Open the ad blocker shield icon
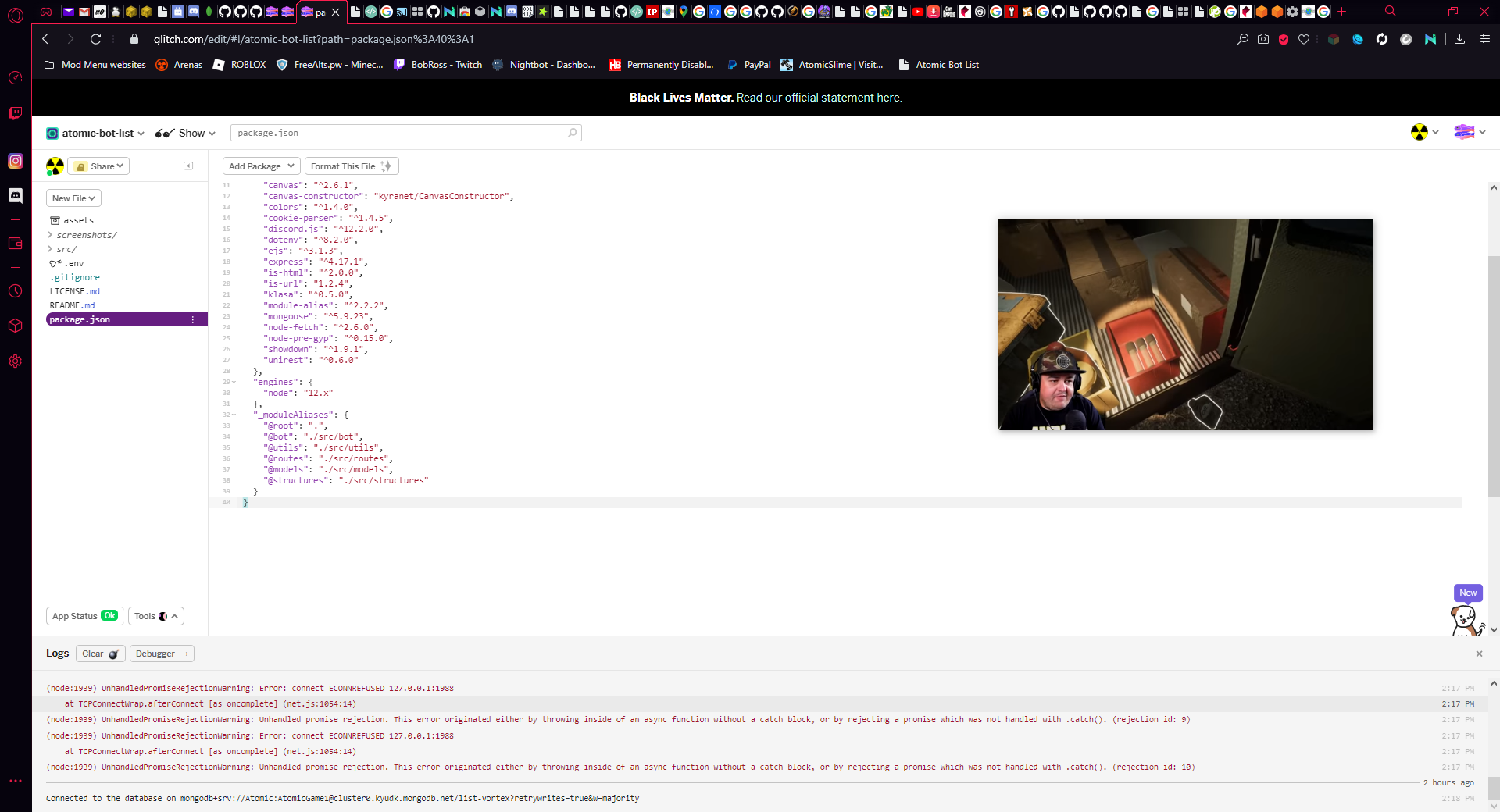1500x812 pixels. point(1284,39)
